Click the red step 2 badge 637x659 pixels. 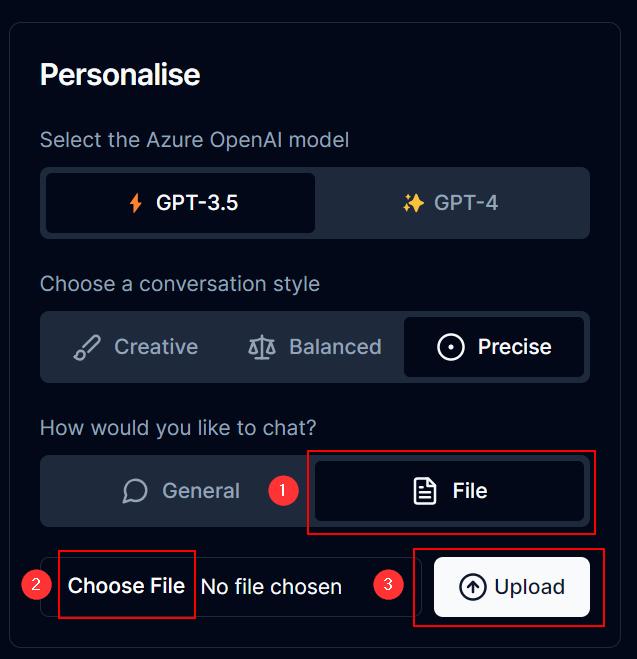pyautogui.click(x=37, y=586)
